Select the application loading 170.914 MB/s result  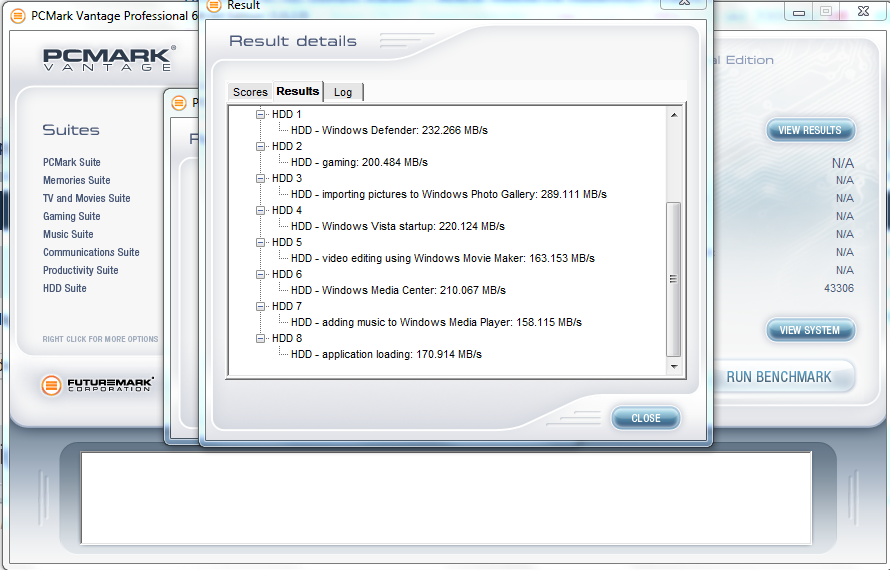(387, 354)
